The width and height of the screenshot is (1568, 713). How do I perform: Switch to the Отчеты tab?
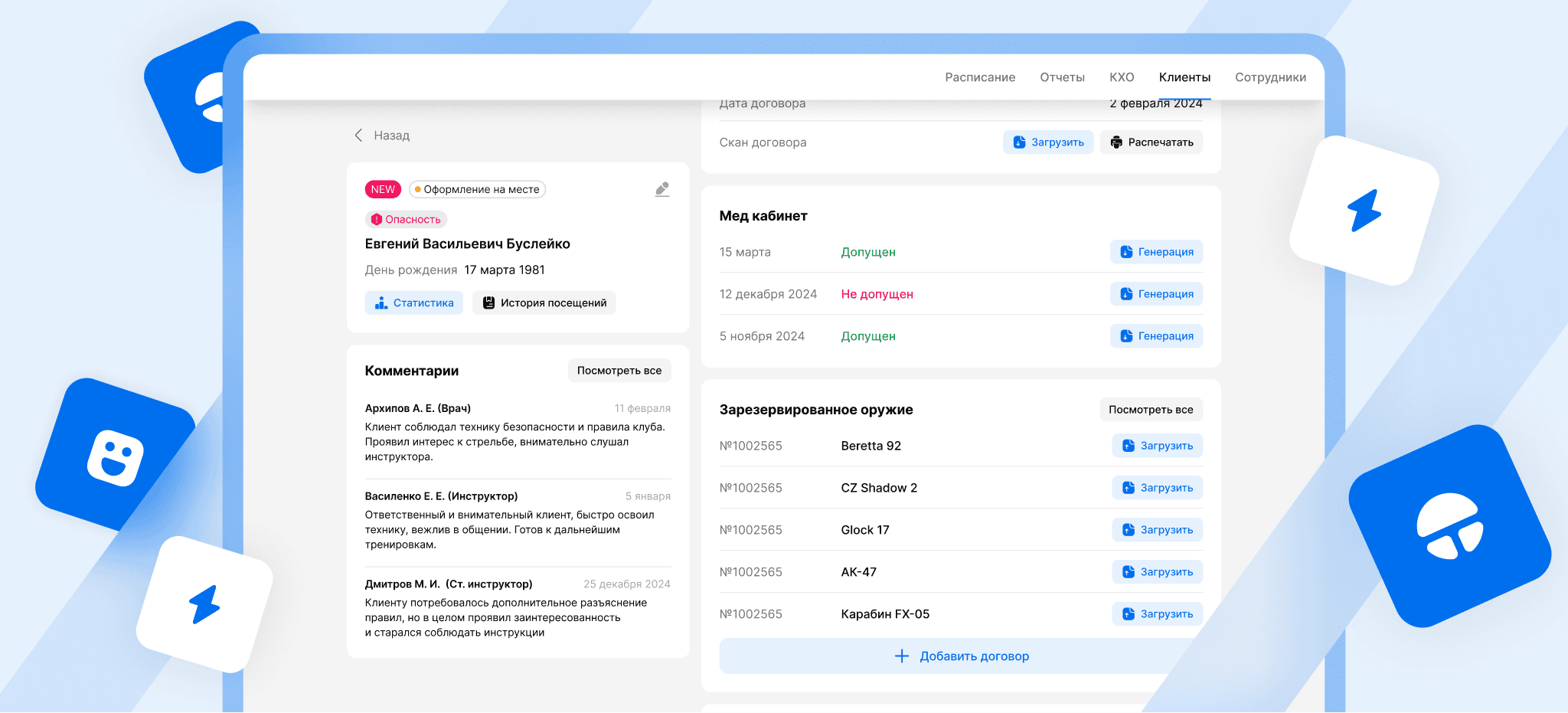click(x=1062, y=77)
